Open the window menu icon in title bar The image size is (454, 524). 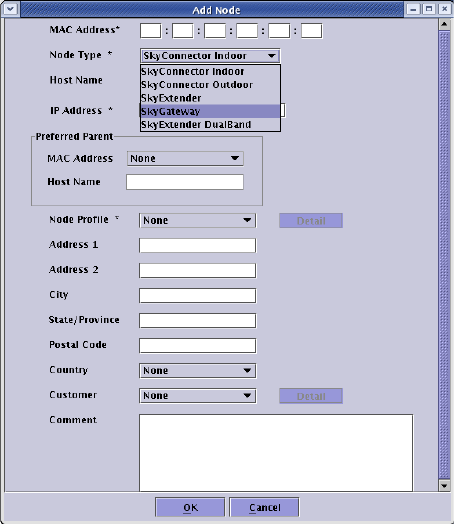(10, 9)
